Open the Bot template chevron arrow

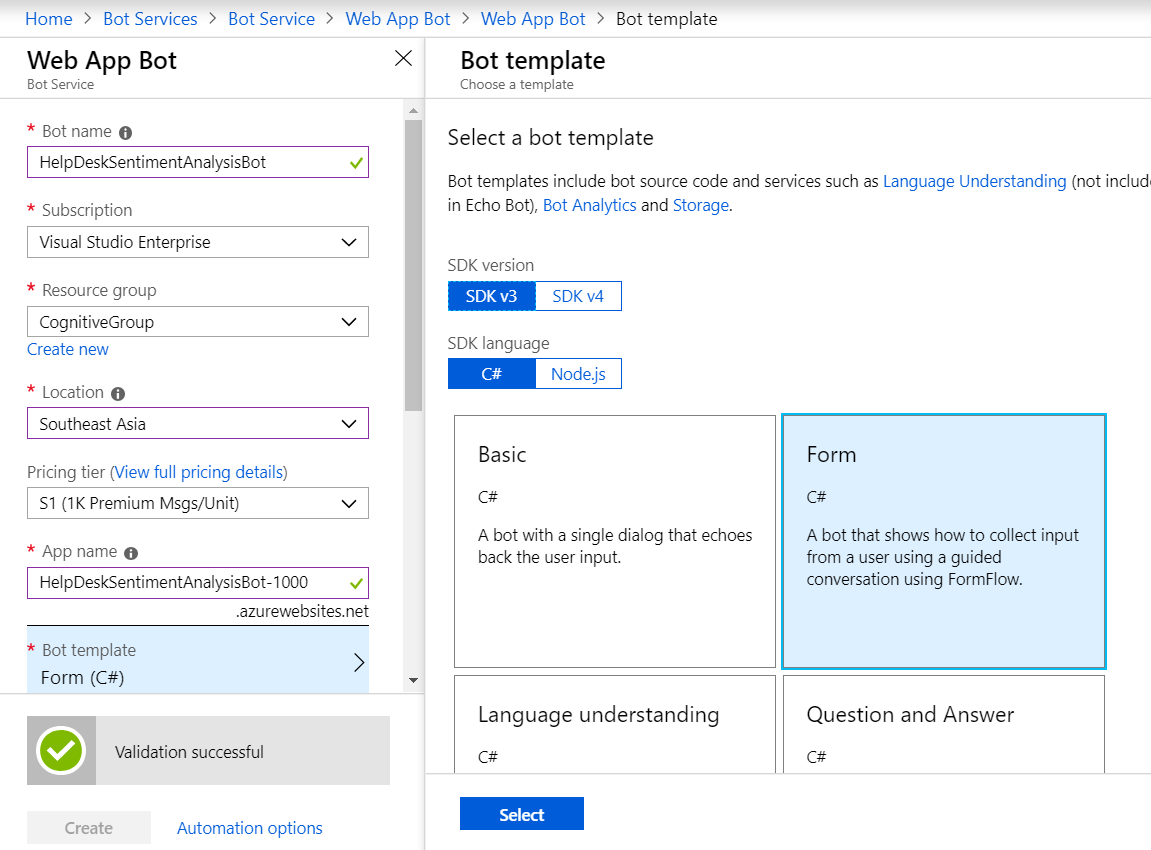point(359,663)
